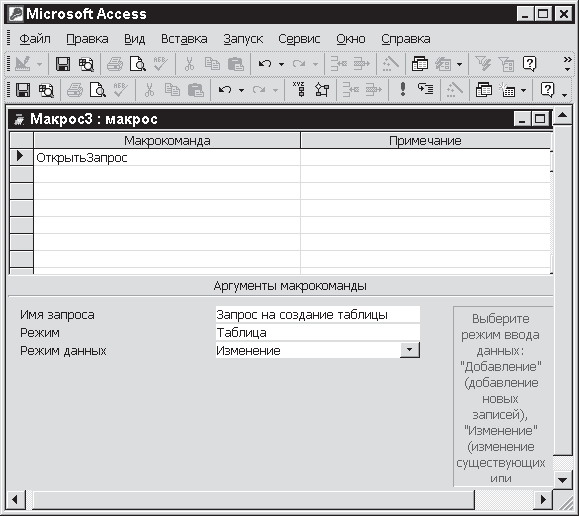Image resolution: width=579 pixels, height=516 pixels.
Task: Open the Сервис menu
Action: click(299, 39)
